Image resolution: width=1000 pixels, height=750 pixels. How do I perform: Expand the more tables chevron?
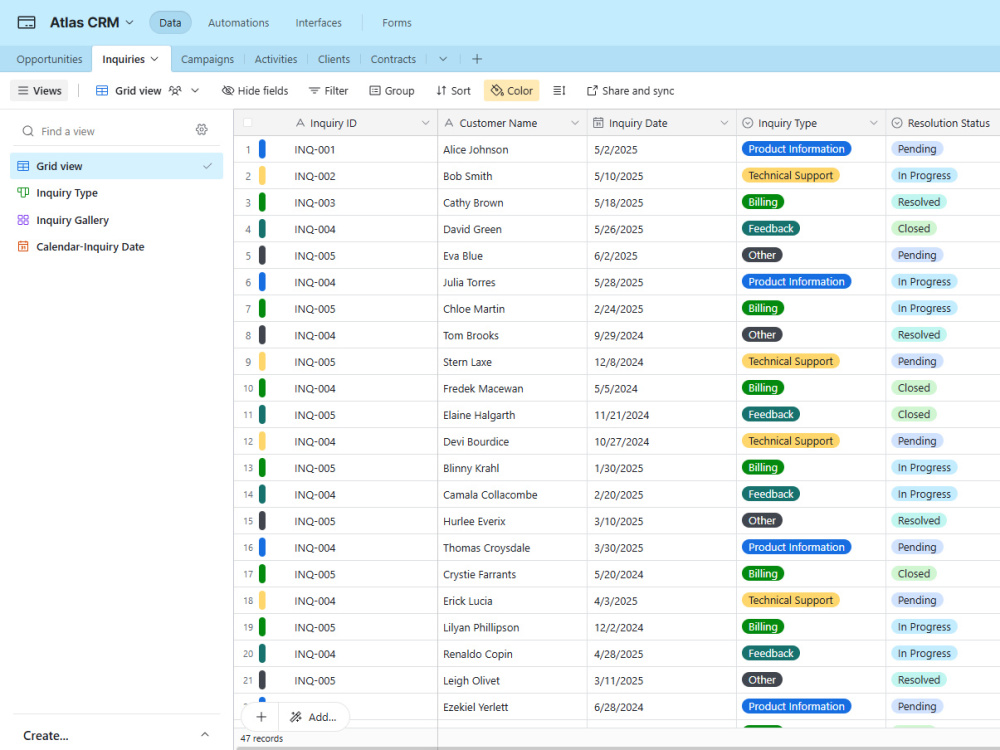tap(443, 59)
